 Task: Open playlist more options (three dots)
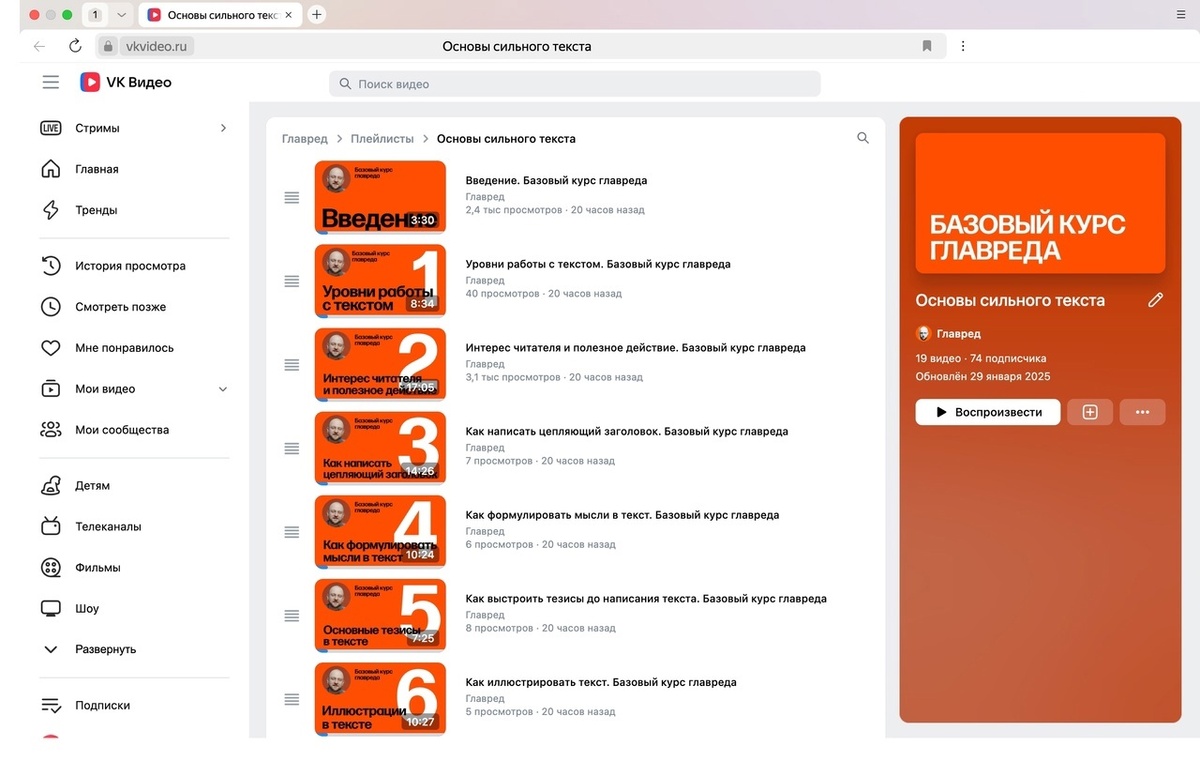(1142, 412)
